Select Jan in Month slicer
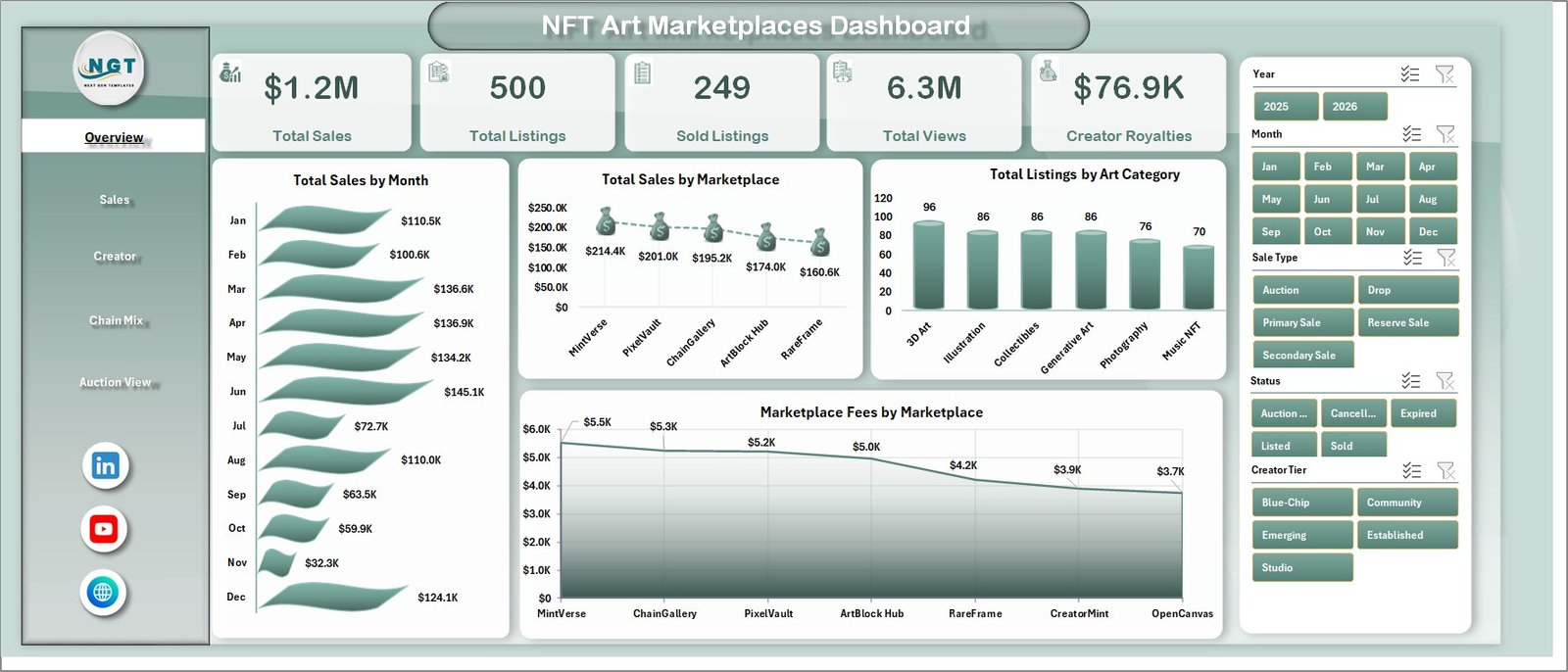The height and width of the screenshot is (672, 1568). click(1276, 167)
